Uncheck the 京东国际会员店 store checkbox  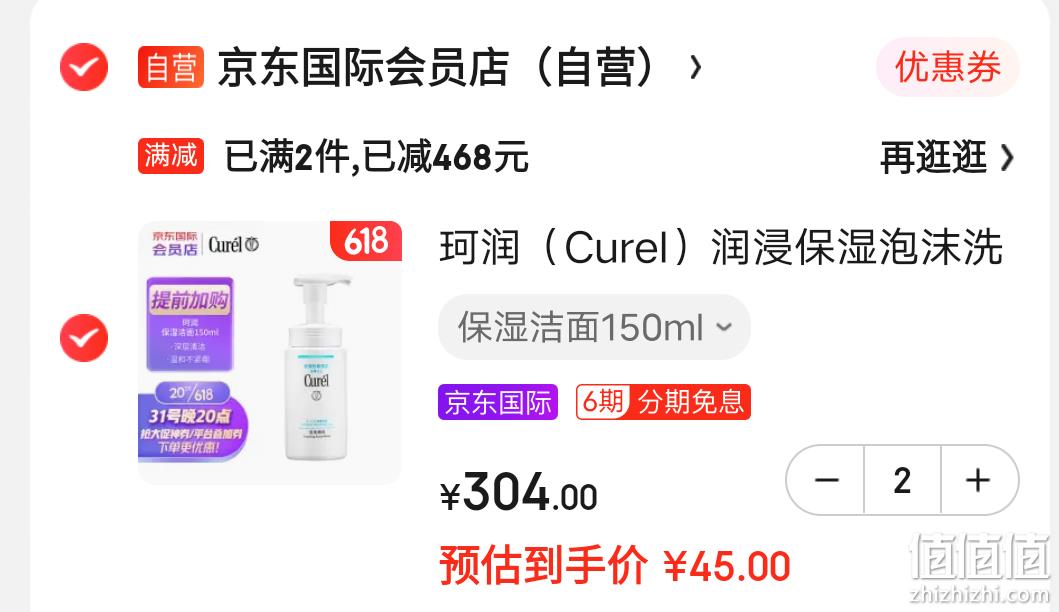[84, 67]
